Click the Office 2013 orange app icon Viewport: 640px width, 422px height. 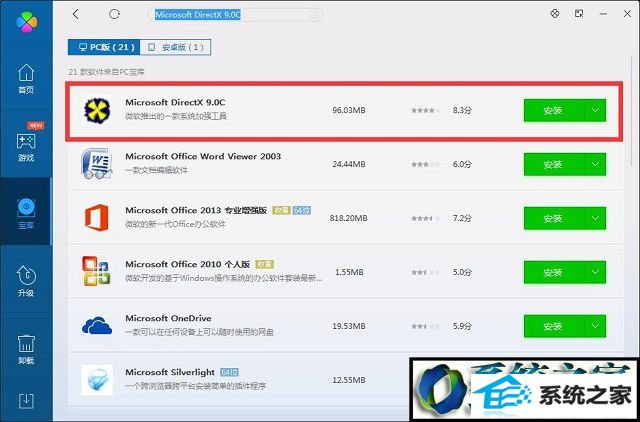(x=97, y=218)
